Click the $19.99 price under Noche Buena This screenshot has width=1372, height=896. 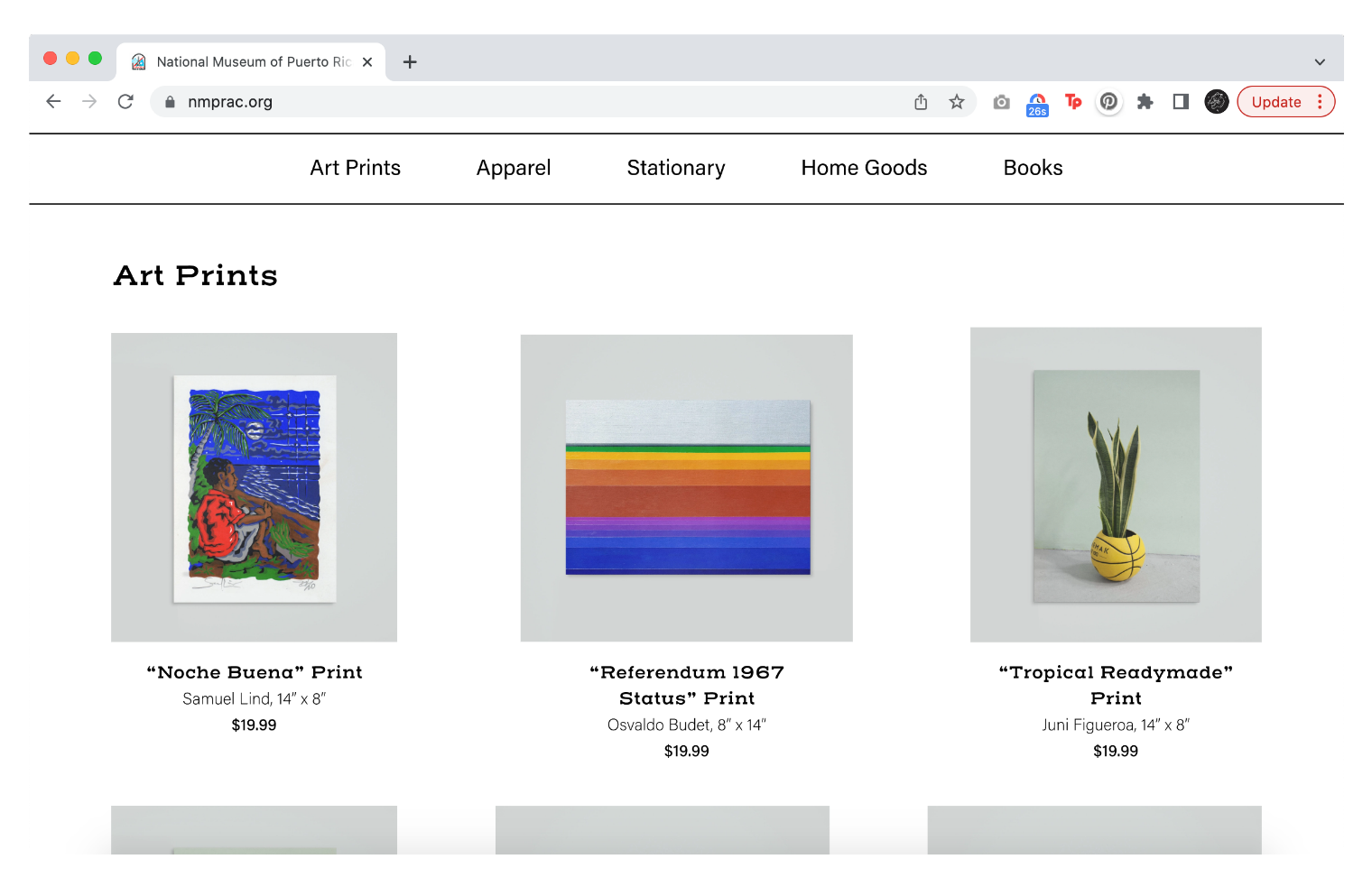click(254, 725)
